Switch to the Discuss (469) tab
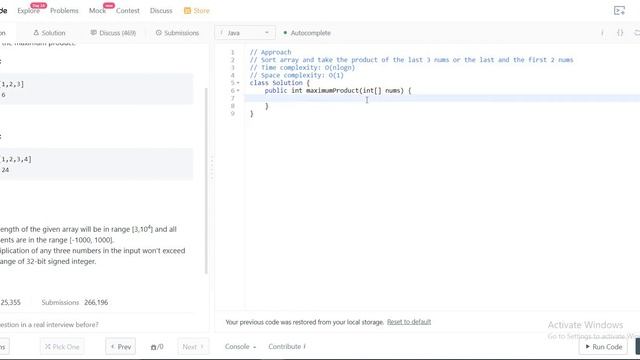Viewport: 640px width, 360px height. pyautogui.click(x=113, y=33)
